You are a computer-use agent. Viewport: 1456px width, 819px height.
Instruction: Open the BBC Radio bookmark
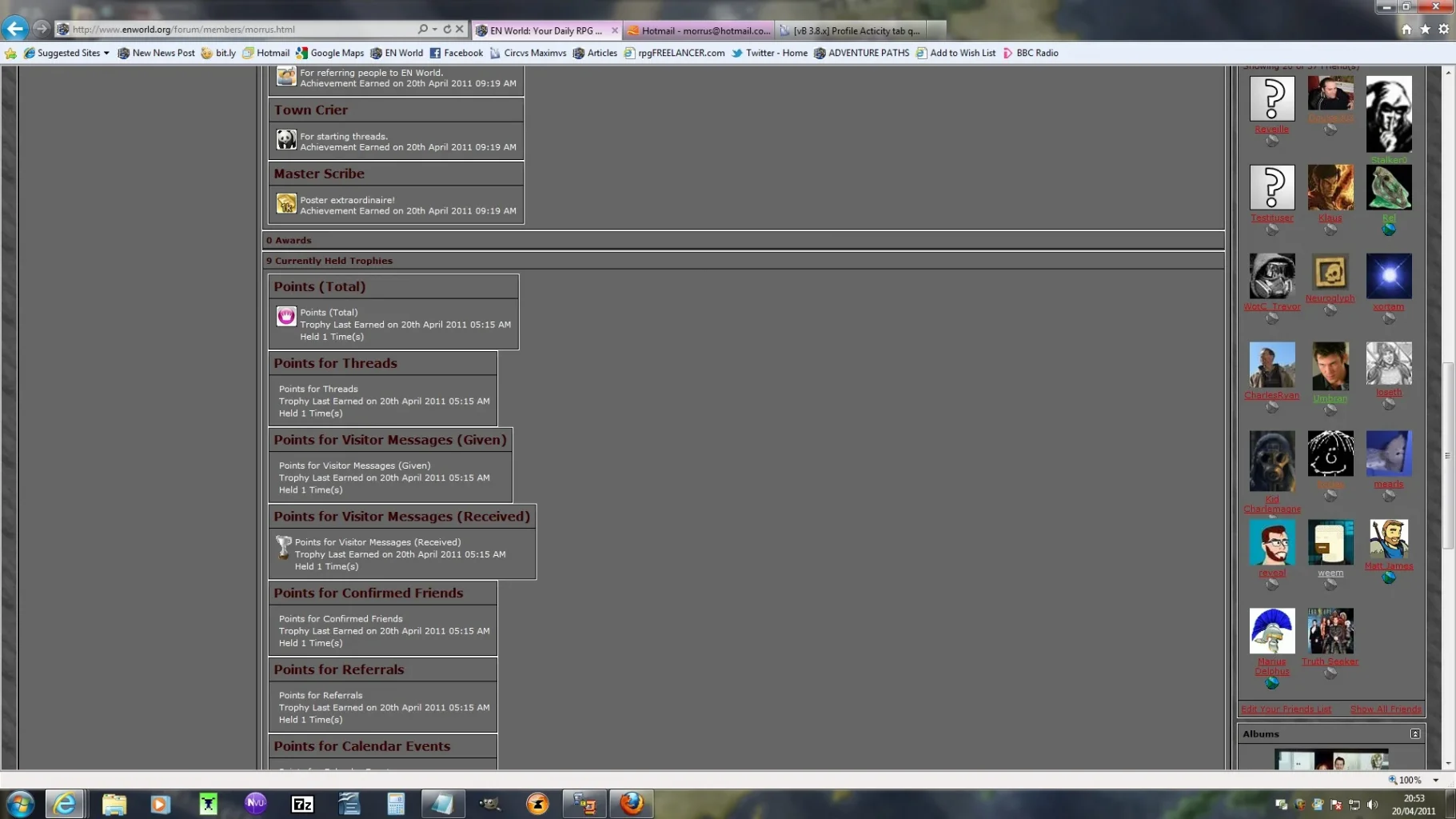coord(1031,53)
